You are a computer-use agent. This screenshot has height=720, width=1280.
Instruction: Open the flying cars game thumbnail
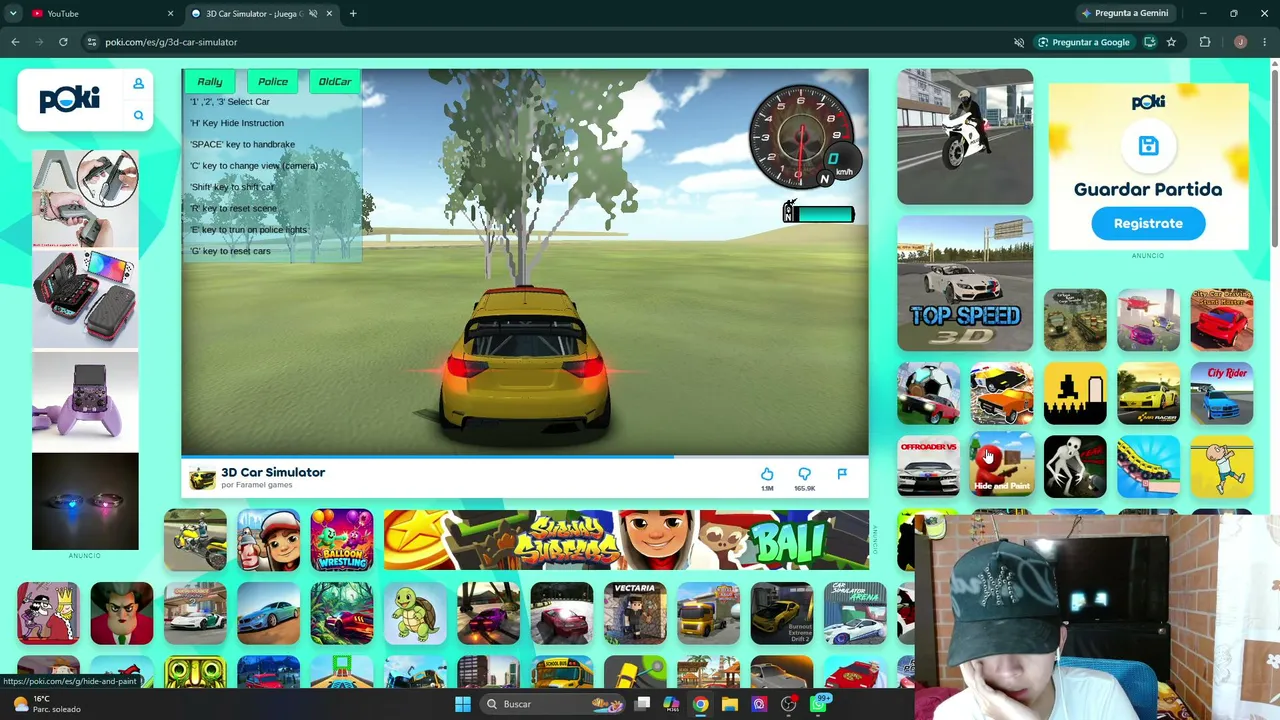coord(1148,320)
